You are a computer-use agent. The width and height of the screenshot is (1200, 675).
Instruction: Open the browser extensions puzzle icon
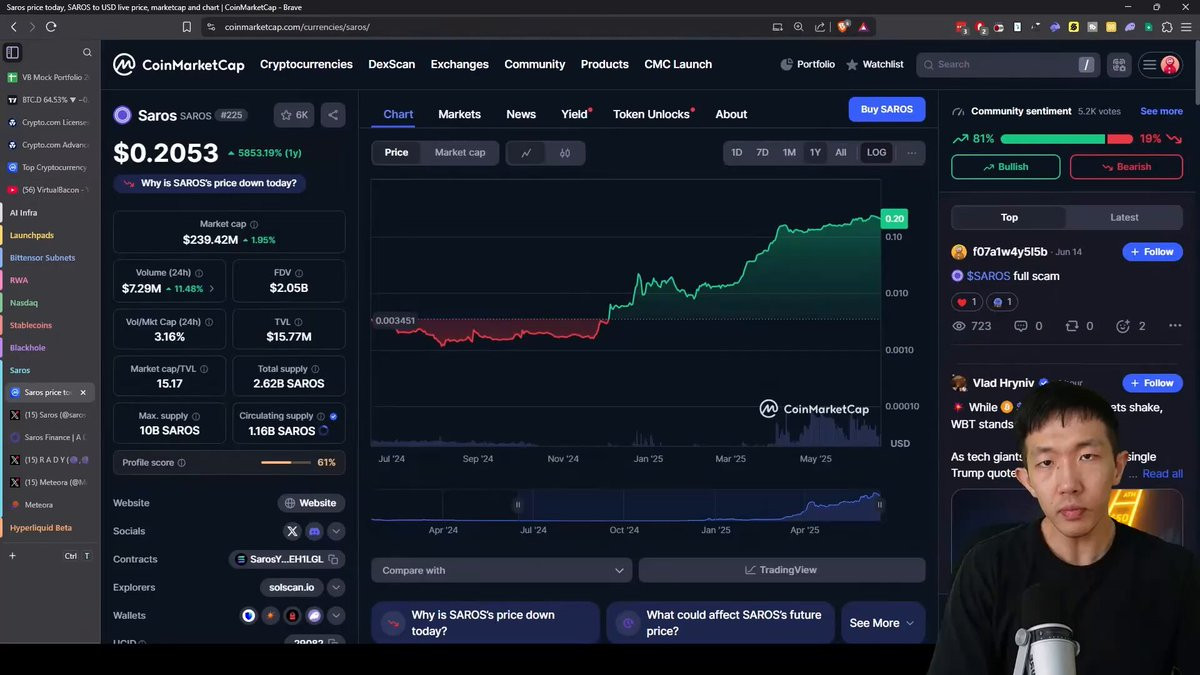[1166, 27]
